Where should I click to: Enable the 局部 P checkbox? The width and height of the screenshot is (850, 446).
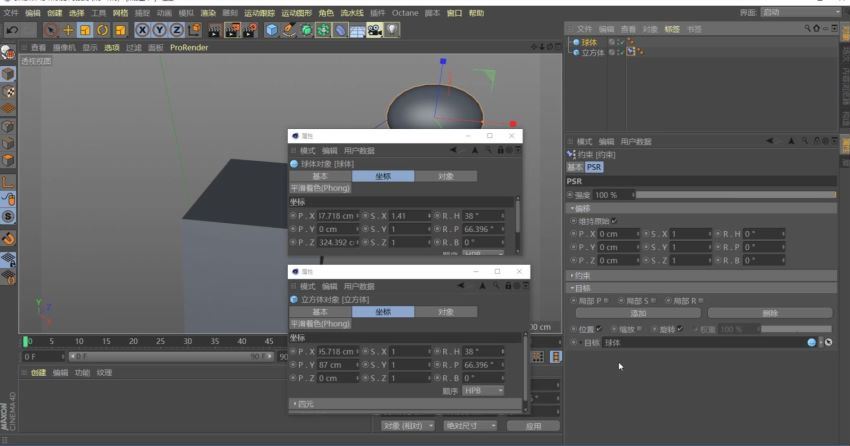(606, 301)
